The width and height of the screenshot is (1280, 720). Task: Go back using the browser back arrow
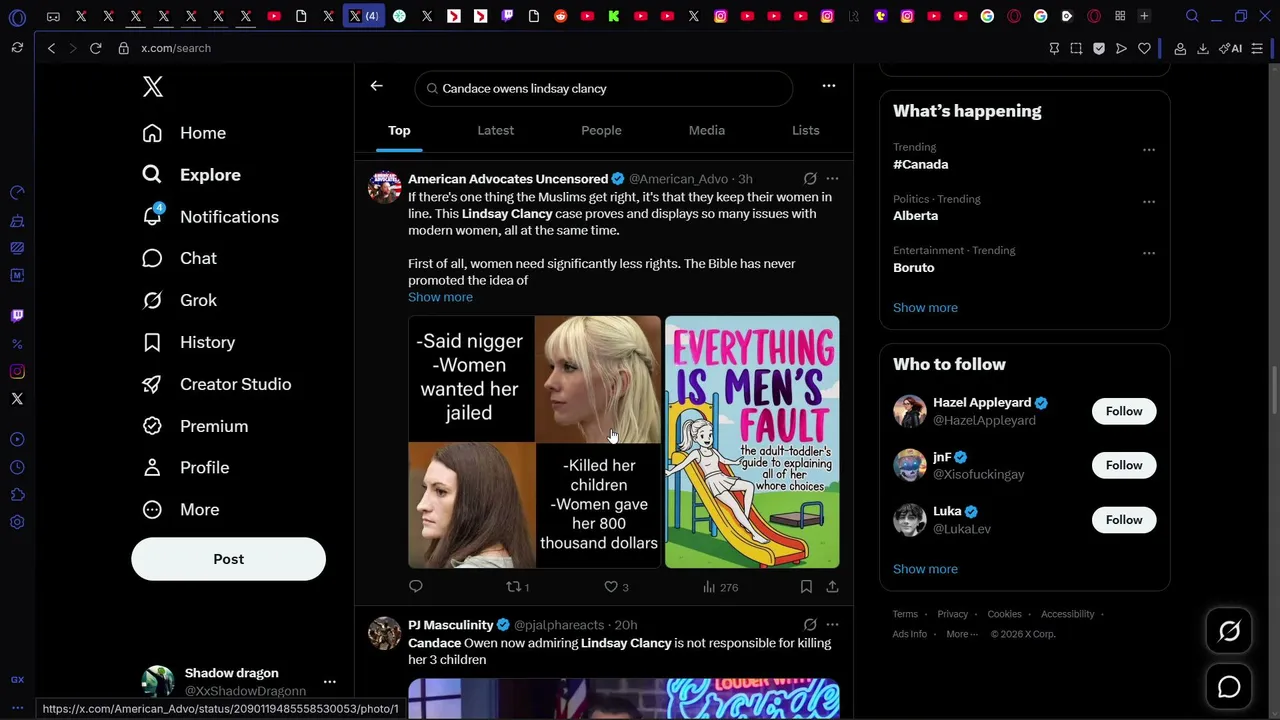pyautogui.click(x=51, y=48)
